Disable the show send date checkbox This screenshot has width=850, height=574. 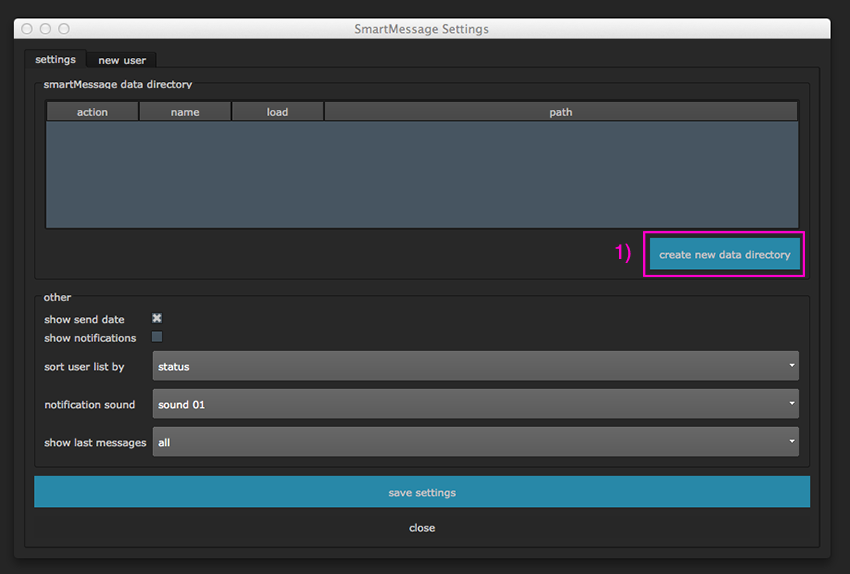tap(157, 319)
